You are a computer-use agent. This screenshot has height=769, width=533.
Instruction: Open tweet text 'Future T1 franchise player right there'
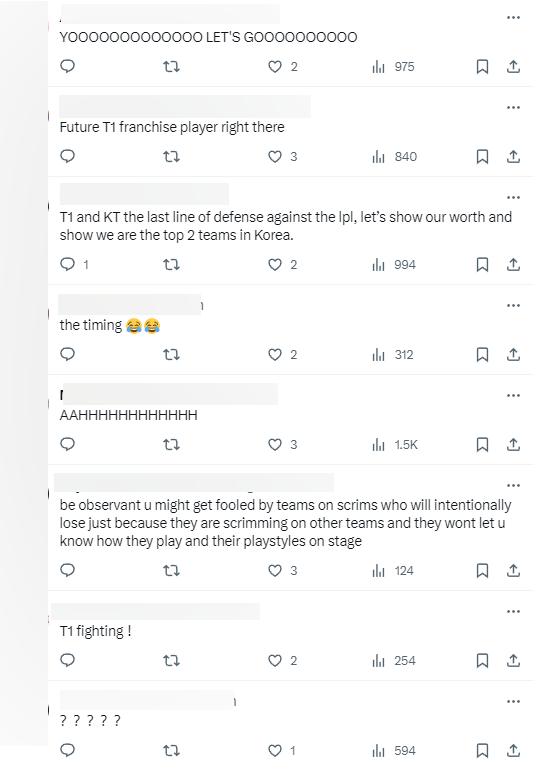[x=172, y=128]
